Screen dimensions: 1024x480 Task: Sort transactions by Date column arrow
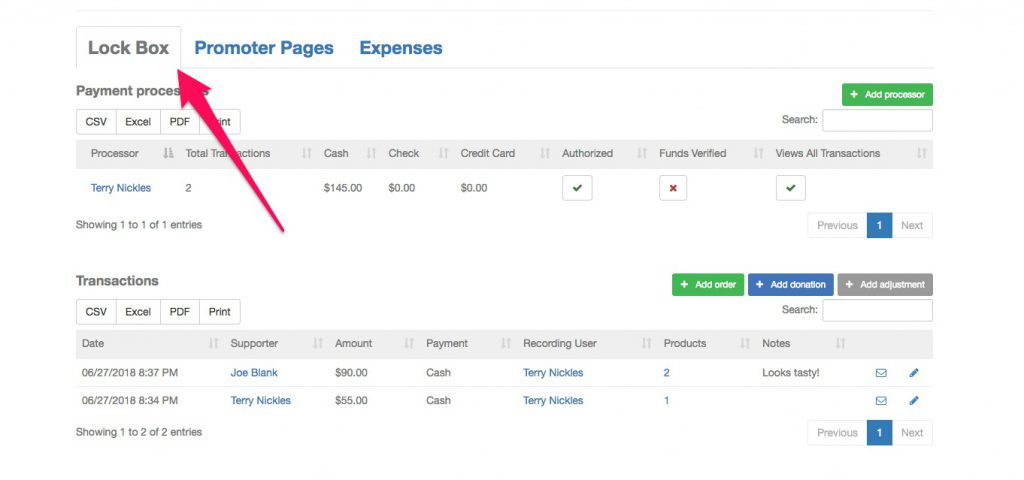[213, 344]
